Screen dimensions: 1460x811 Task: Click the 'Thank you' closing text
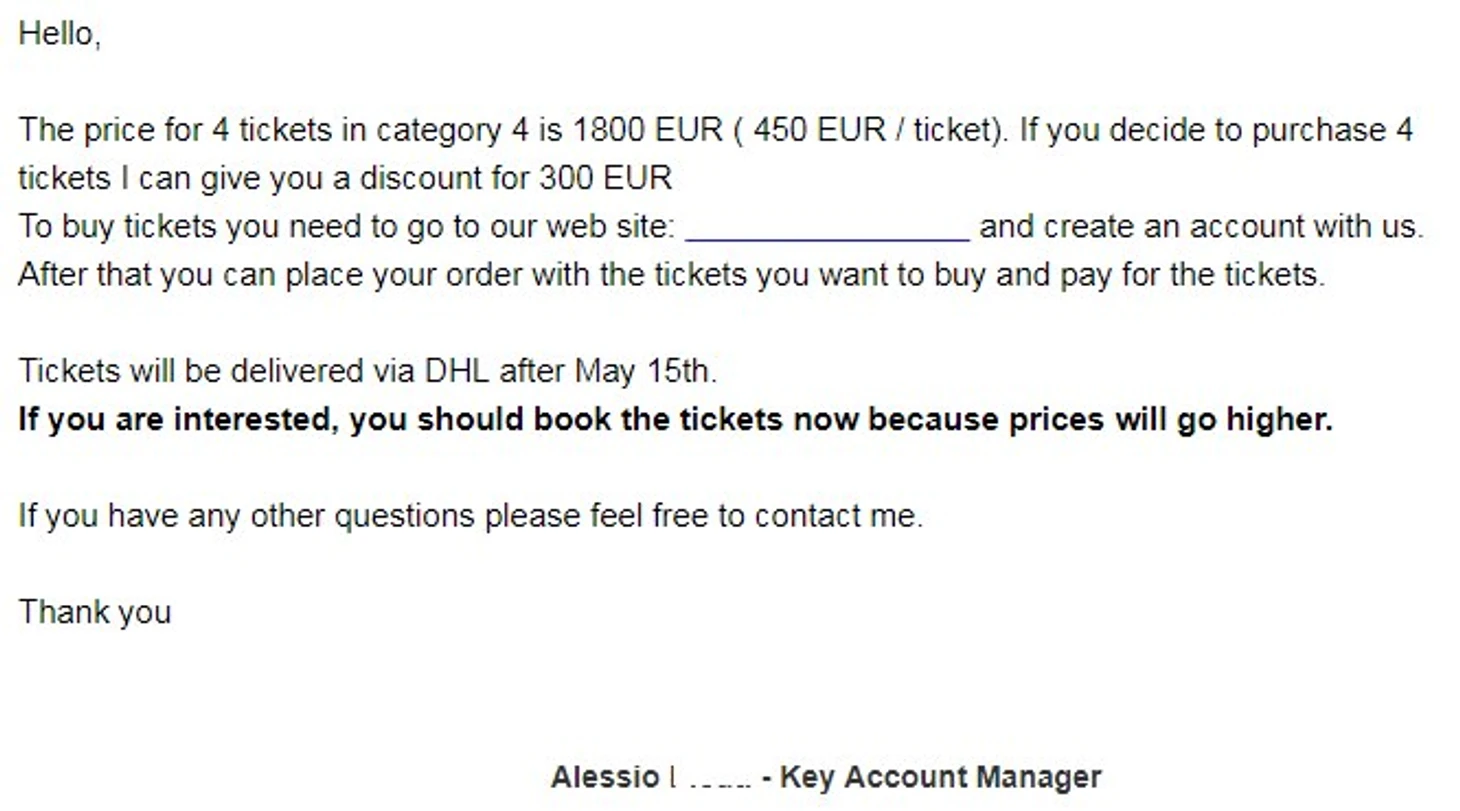point(95,612)
